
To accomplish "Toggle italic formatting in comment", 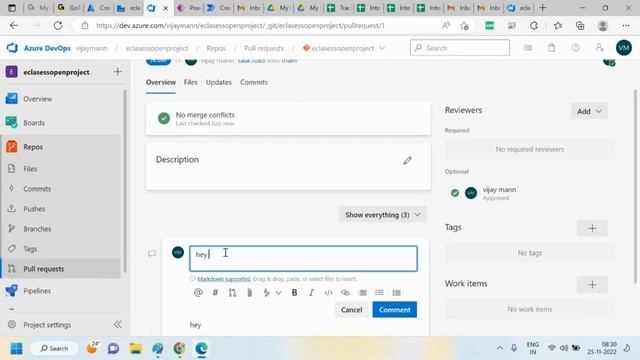I will pyautogui.click(x=311, y=292).
